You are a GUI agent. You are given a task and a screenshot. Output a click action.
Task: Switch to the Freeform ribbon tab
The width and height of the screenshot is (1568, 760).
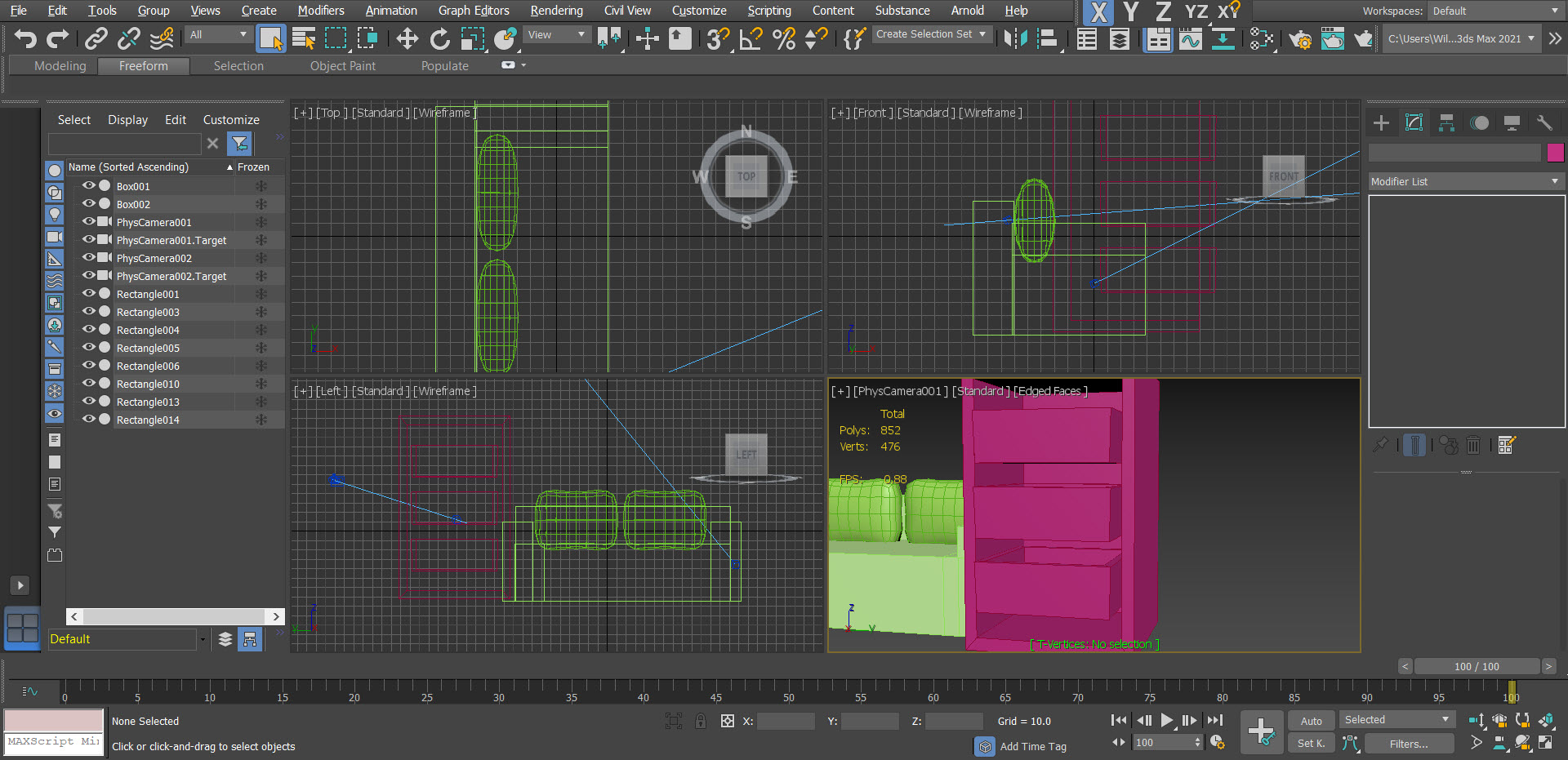[144, 66]
